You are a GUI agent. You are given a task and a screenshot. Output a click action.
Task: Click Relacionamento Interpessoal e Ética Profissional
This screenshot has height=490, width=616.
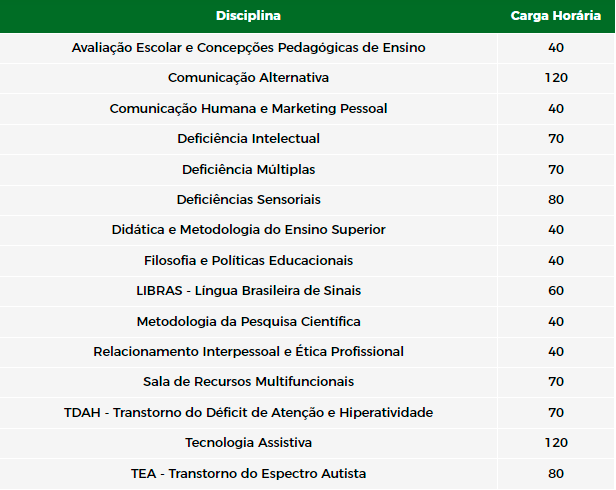click(248, 352)
